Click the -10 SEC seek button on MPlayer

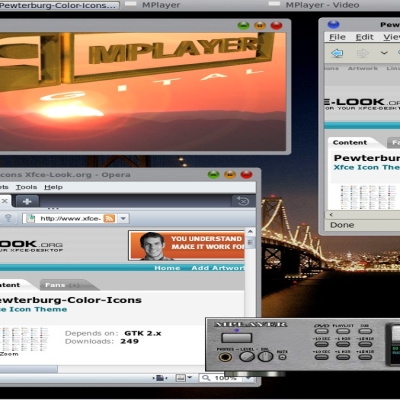pyautogui.click(x=321, y=344)
